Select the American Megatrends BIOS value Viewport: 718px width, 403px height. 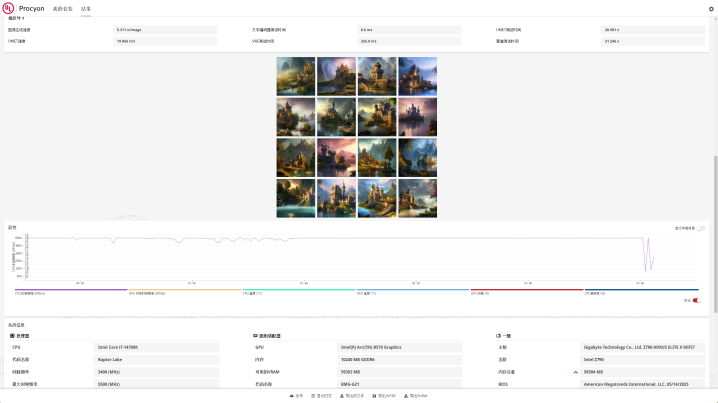(x=642, y=384)
